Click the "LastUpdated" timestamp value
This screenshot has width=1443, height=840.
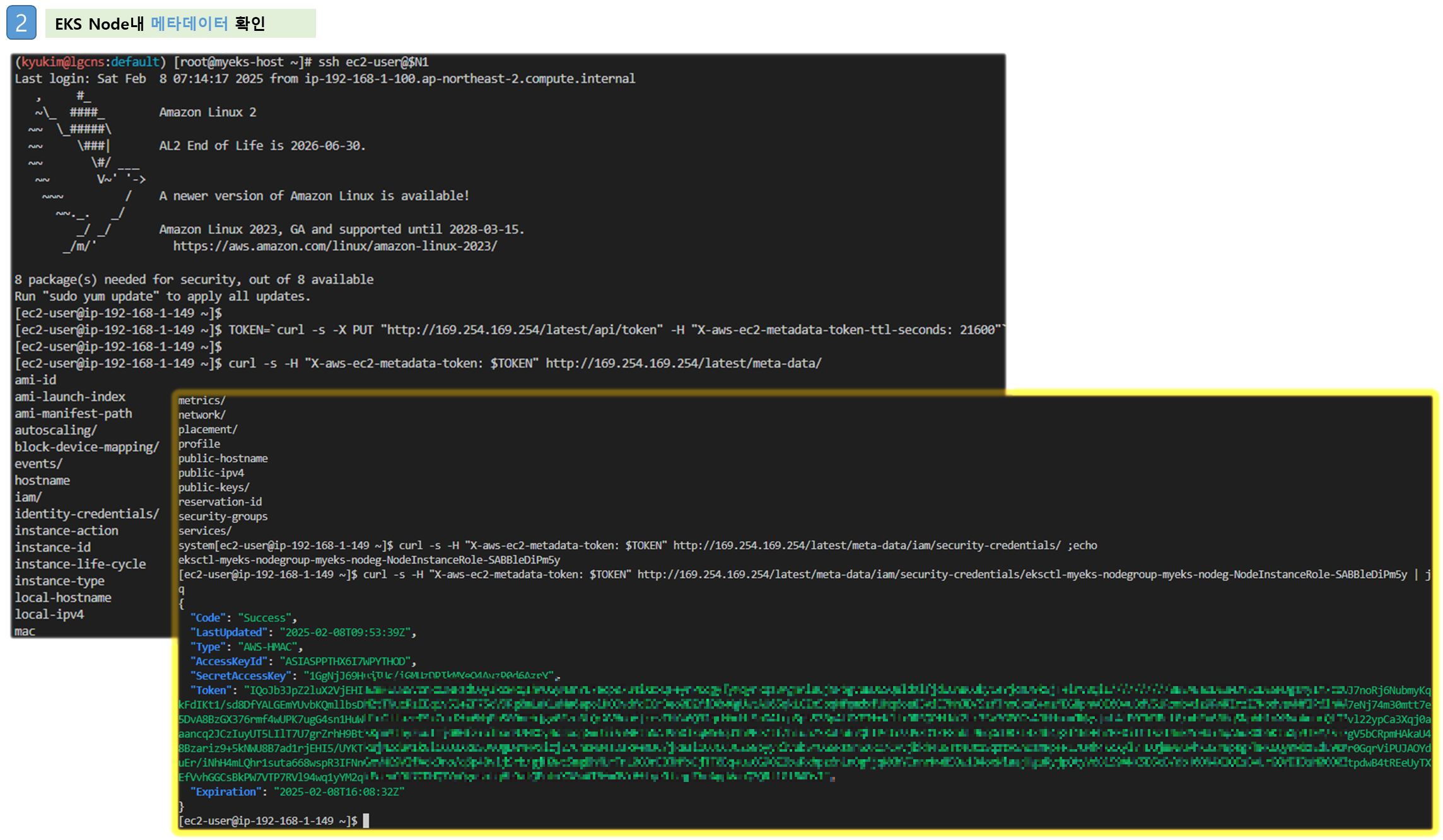pos(344,633)
